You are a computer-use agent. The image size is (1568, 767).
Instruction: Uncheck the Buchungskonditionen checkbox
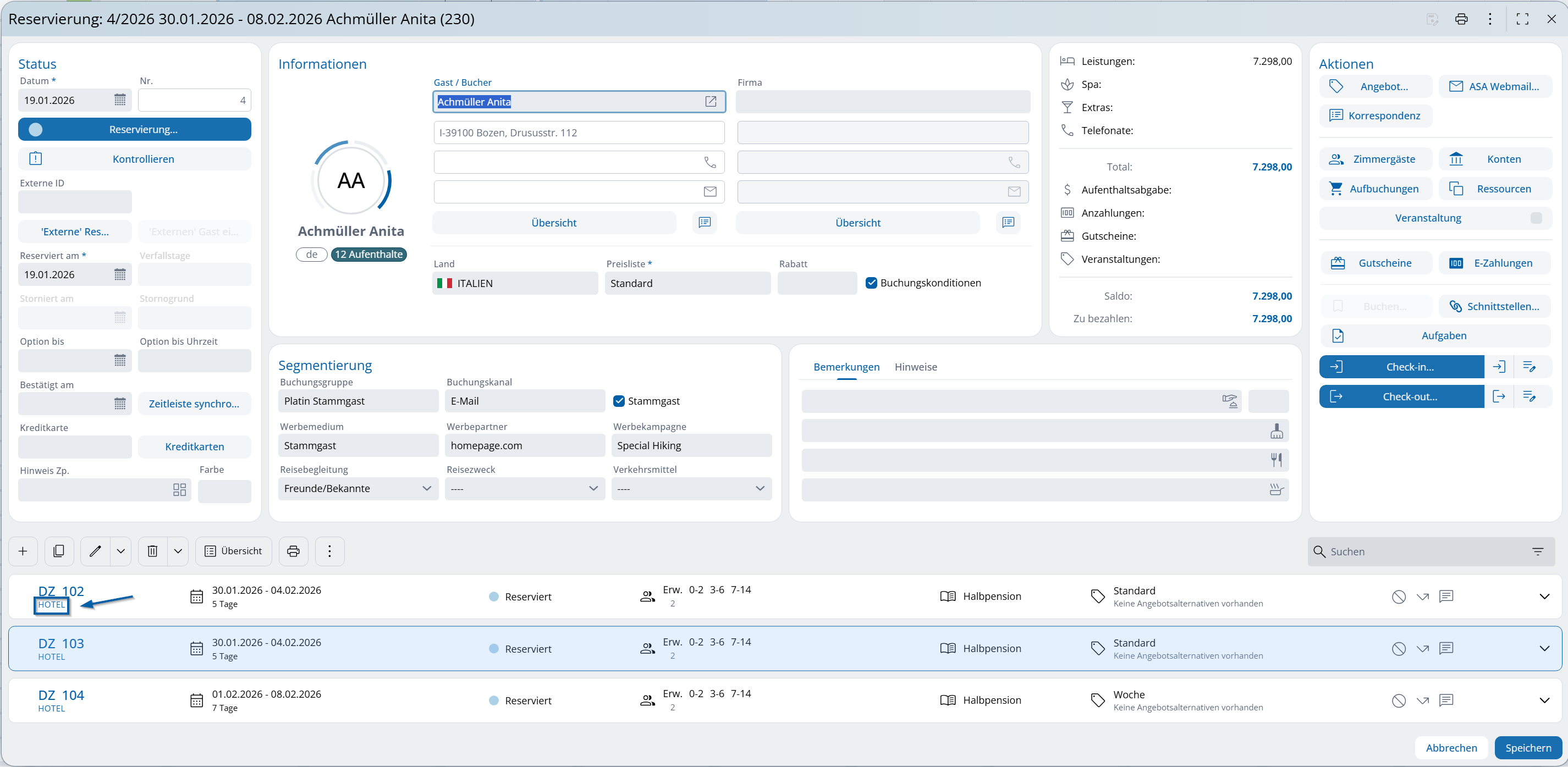pyautogui.click(x=871, y=283)
